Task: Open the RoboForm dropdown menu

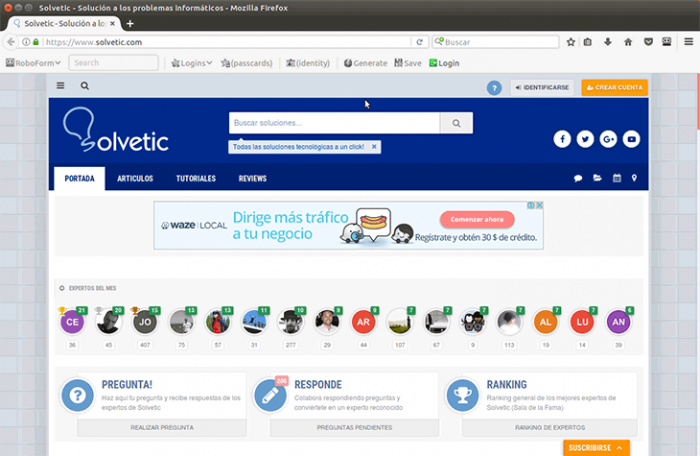Action: tap(33, 63)
